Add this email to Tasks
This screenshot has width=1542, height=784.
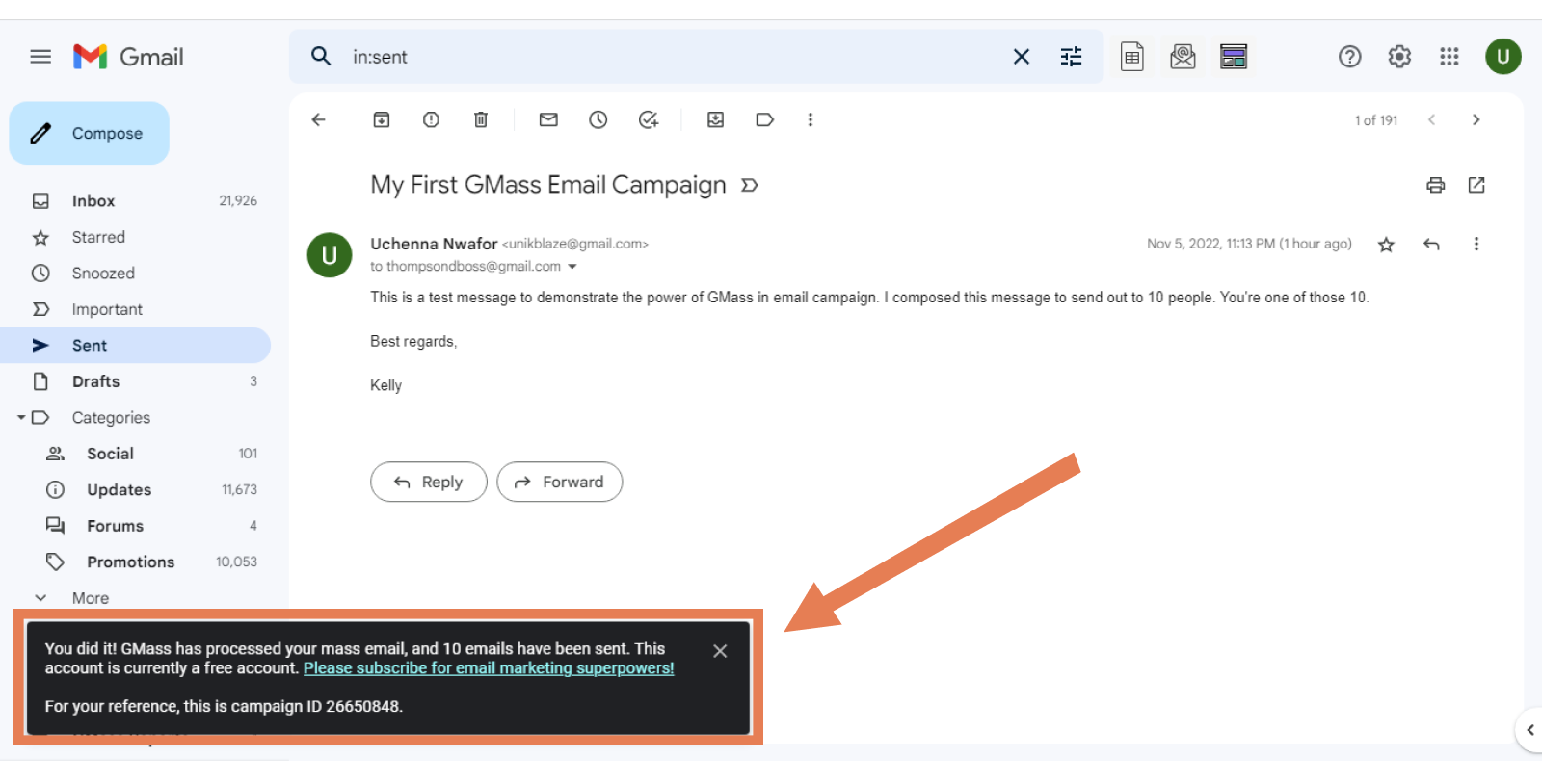649,119
